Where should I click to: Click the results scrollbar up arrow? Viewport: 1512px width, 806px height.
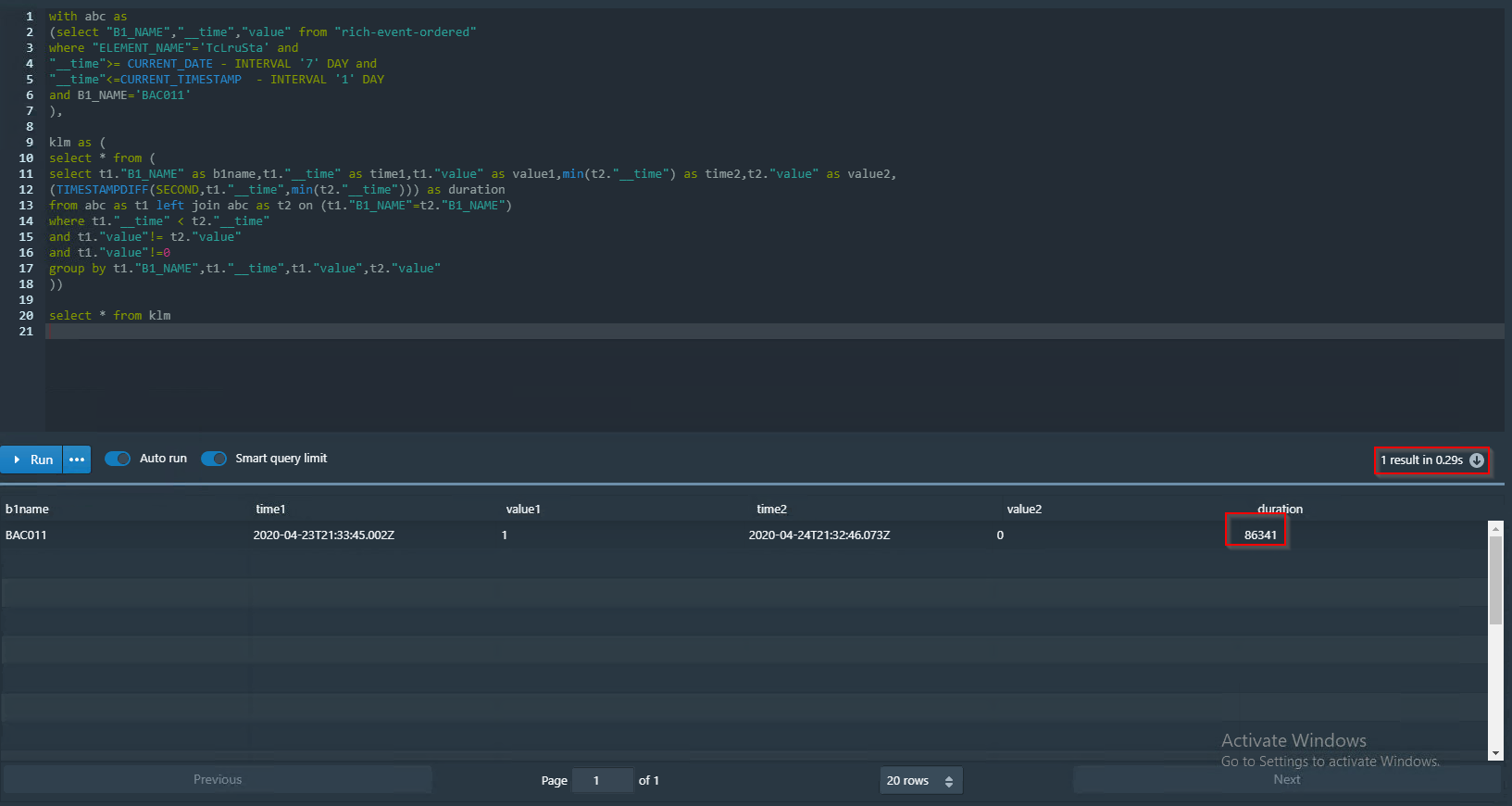click(x=1494, y=528)
